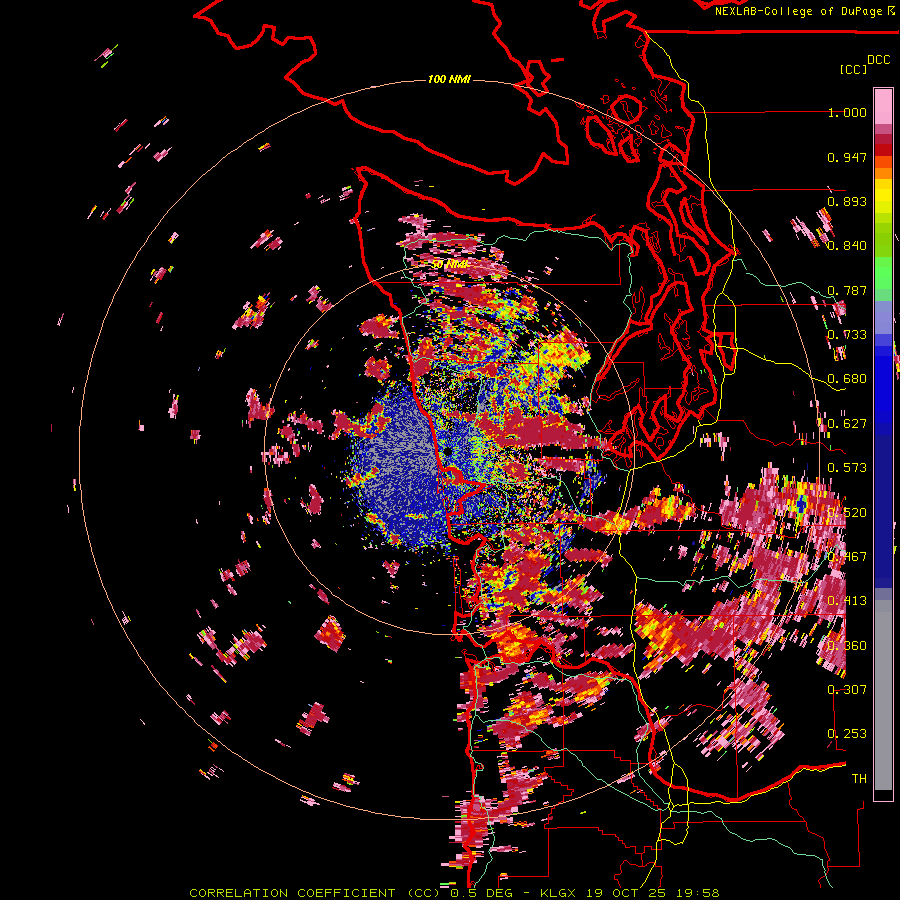The height and width of the screenshot is (900, 900).
Task: Pick the light pink top color bar segment
Action: click(x=883, y=106)
